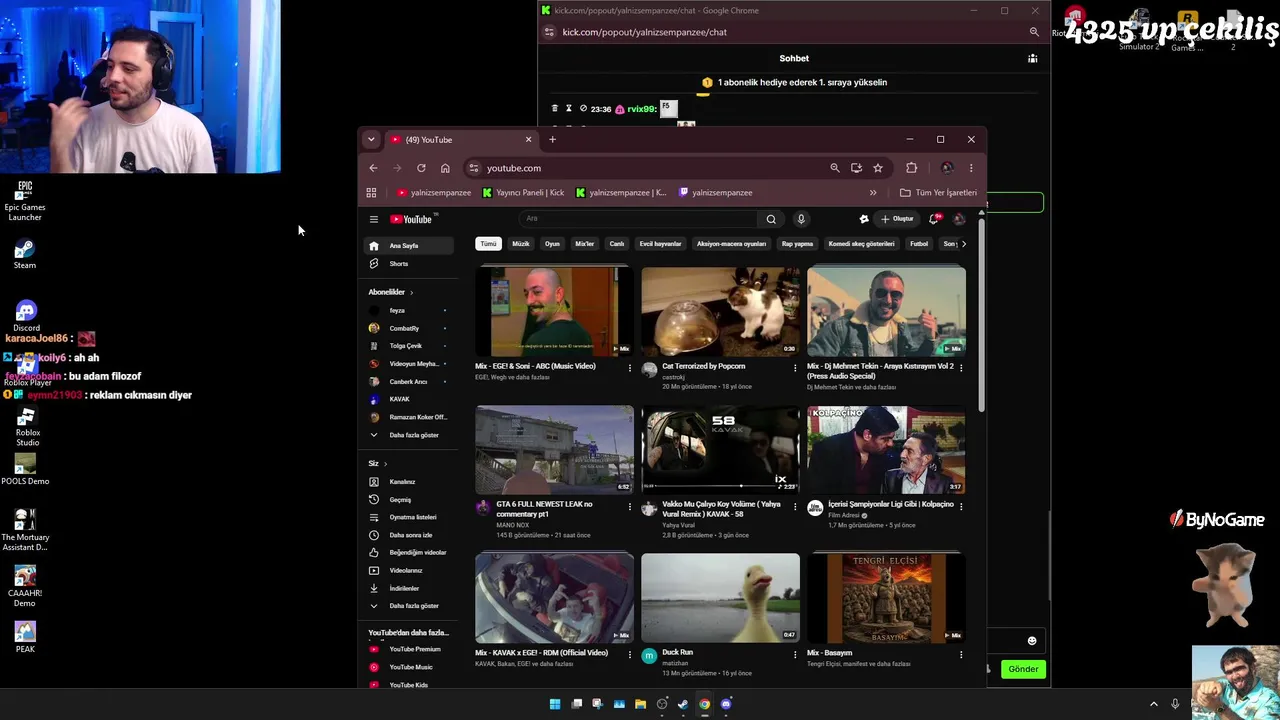Open options for GTA 6 FULL NEWEST LEAK video

630,506
